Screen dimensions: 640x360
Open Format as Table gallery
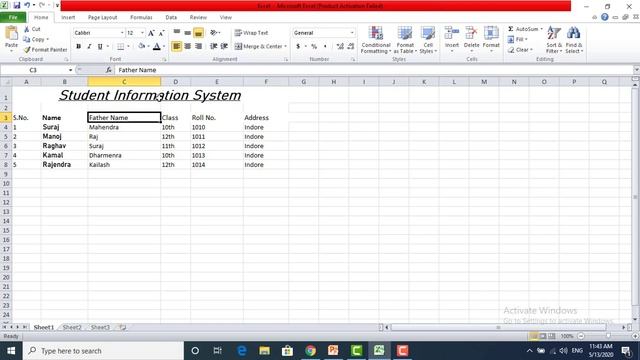[405, 40]
